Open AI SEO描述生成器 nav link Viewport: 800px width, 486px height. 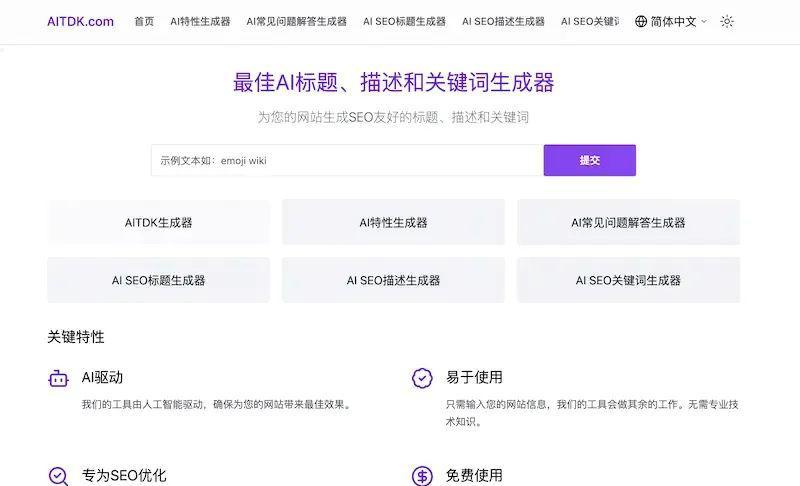[503, 21]
